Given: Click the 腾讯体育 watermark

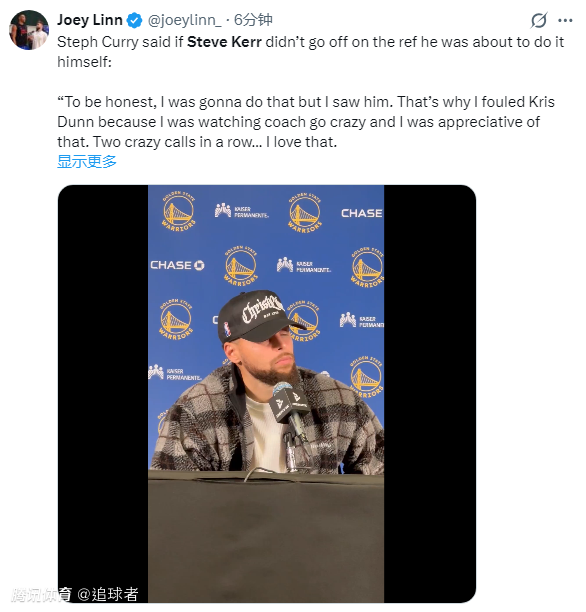Looking at the screenshot, I should 42,594.
